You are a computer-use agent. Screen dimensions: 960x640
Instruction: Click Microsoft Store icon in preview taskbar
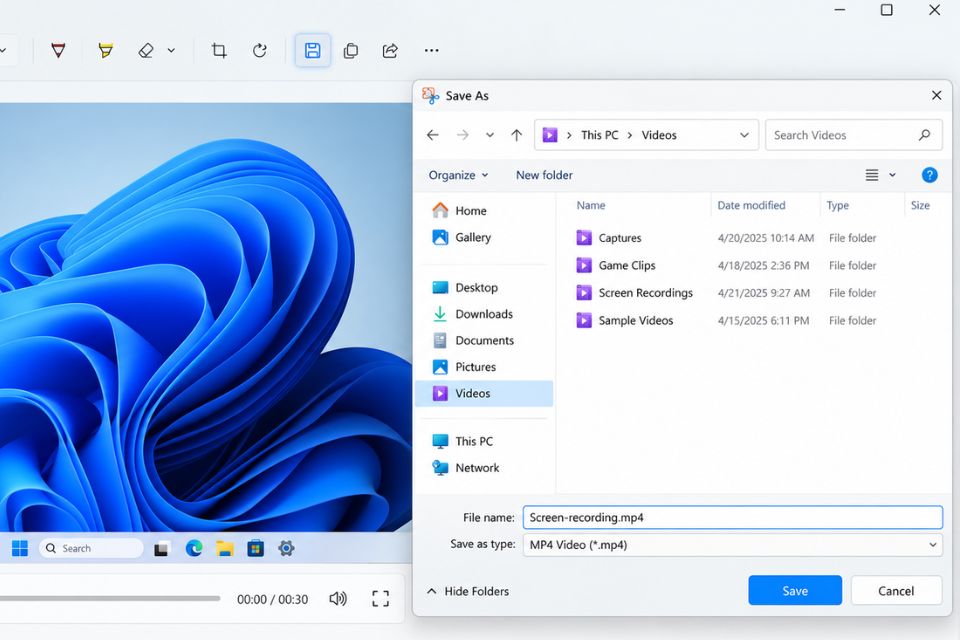[255, 548]
